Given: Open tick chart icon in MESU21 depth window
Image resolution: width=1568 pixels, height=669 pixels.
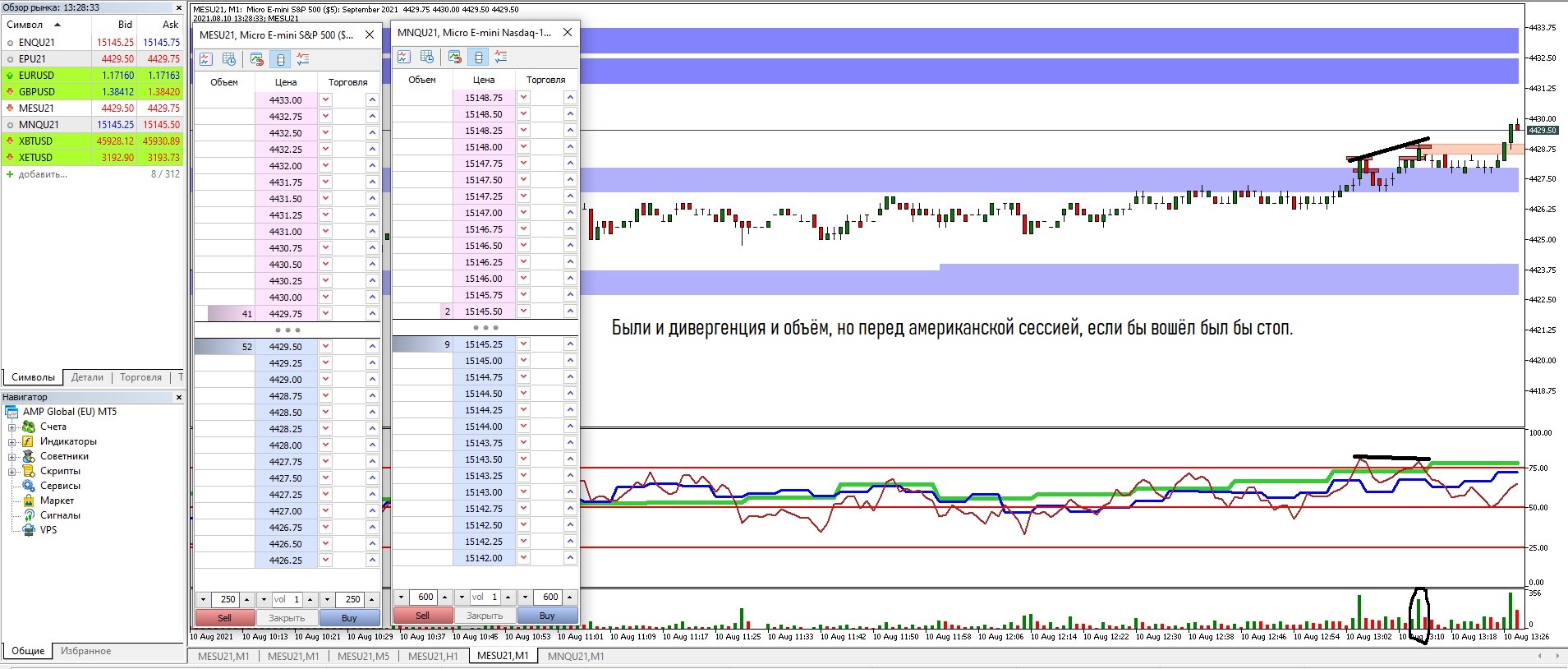Looking at the screenshot, I should click(x=206, y=59).
